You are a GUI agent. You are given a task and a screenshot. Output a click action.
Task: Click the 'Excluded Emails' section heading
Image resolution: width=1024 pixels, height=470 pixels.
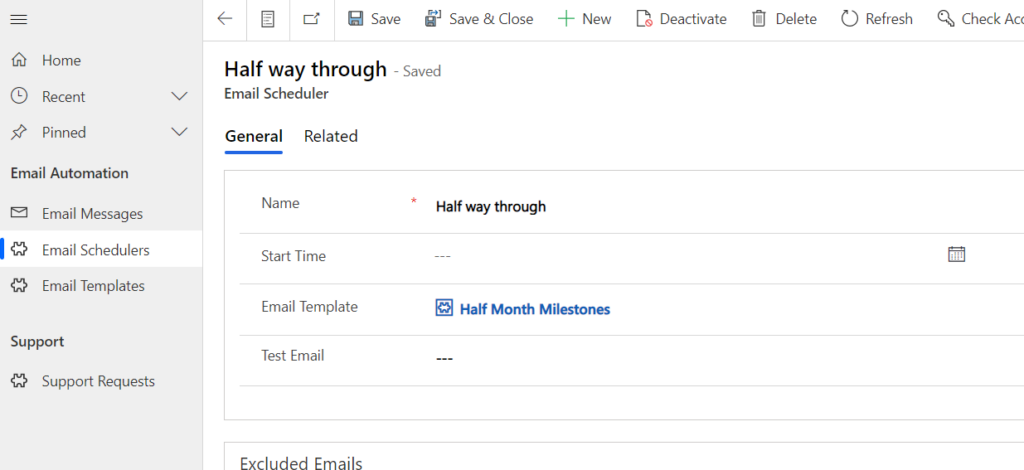coord(301,463)
